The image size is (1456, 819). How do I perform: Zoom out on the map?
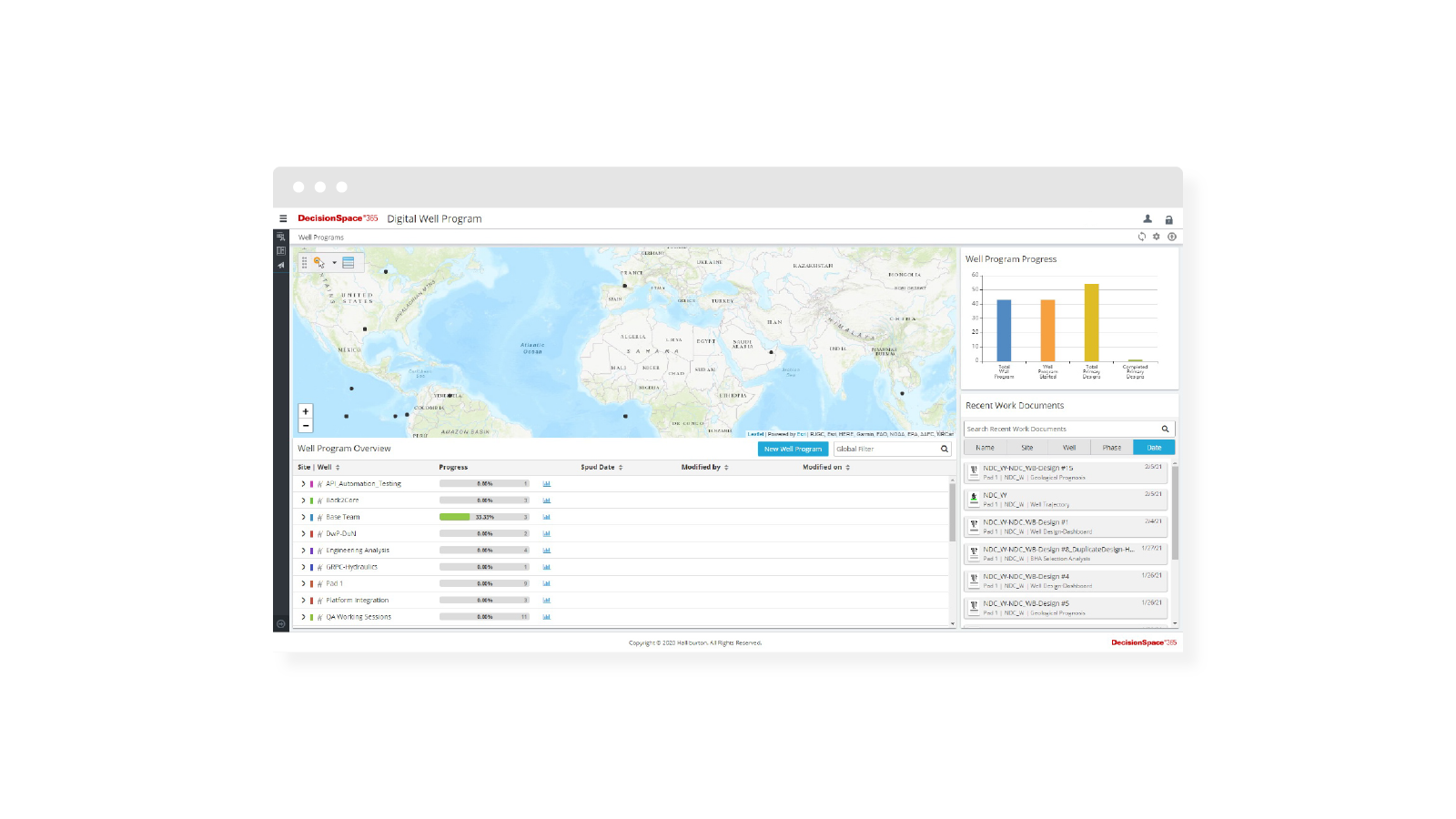[x=306, y=426]
